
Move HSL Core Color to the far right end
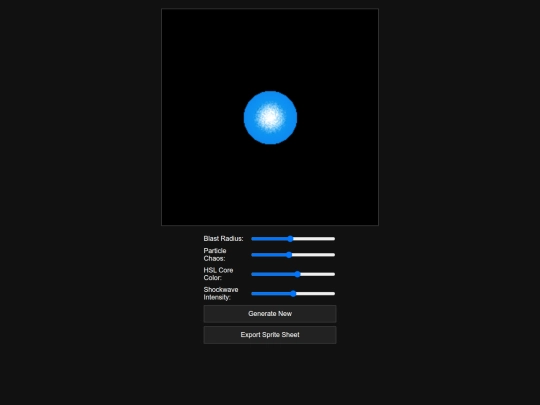coord(334,274)
